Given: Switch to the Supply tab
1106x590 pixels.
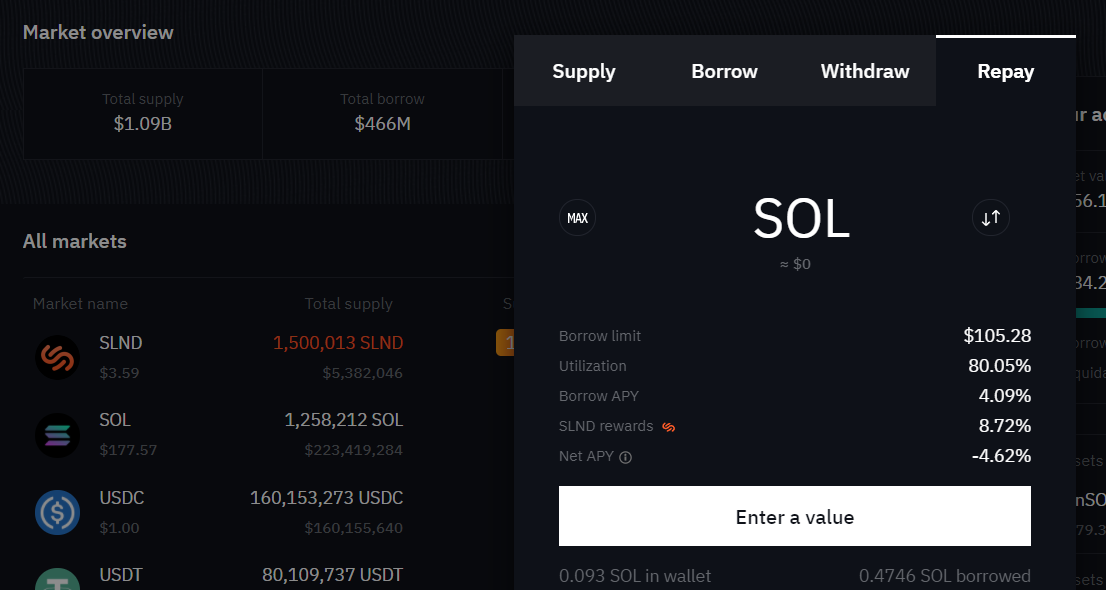Looking at the screenshot, I should 584,71.
